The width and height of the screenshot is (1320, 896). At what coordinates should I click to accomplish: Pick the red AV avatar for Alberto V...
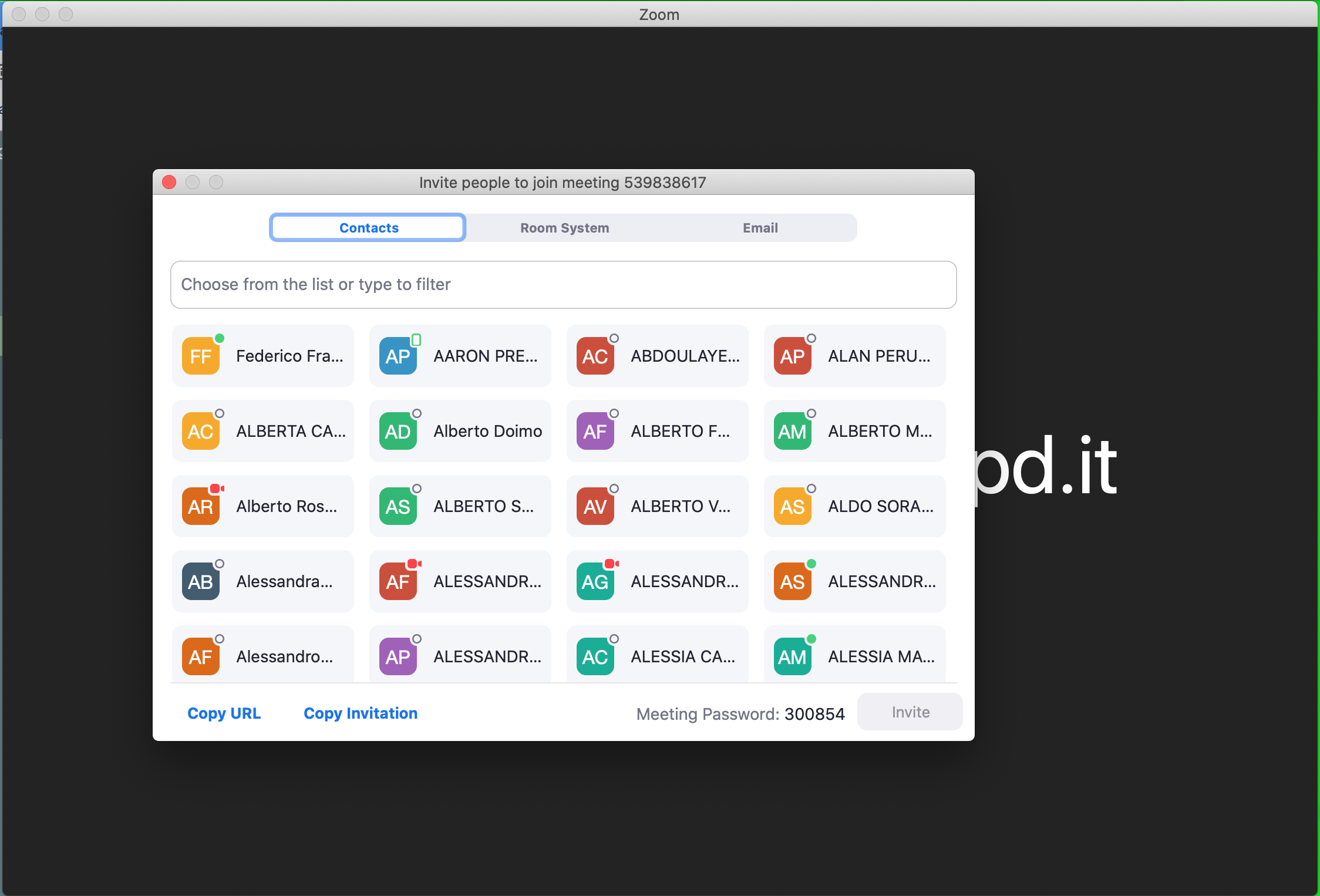coord(595,507)
